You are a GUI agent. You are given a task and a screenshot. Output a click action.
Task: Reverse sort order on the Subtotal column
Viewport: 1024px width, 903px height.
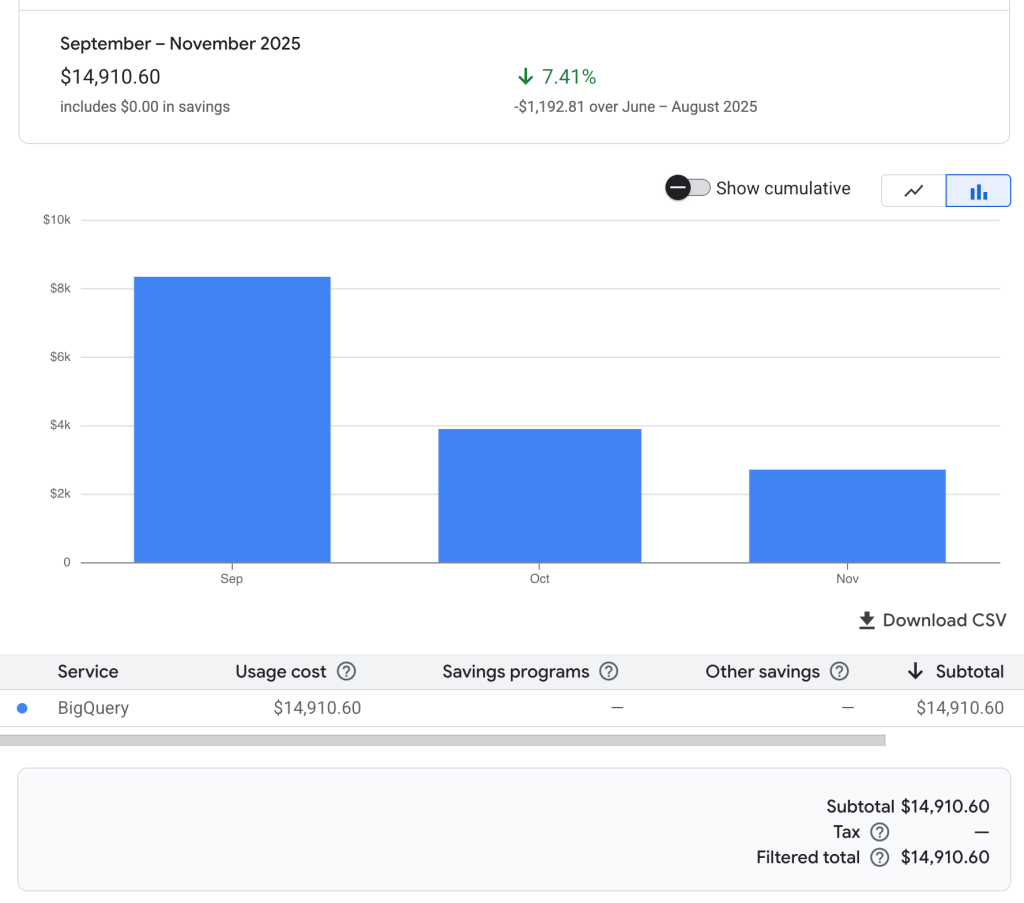point(964,672)
